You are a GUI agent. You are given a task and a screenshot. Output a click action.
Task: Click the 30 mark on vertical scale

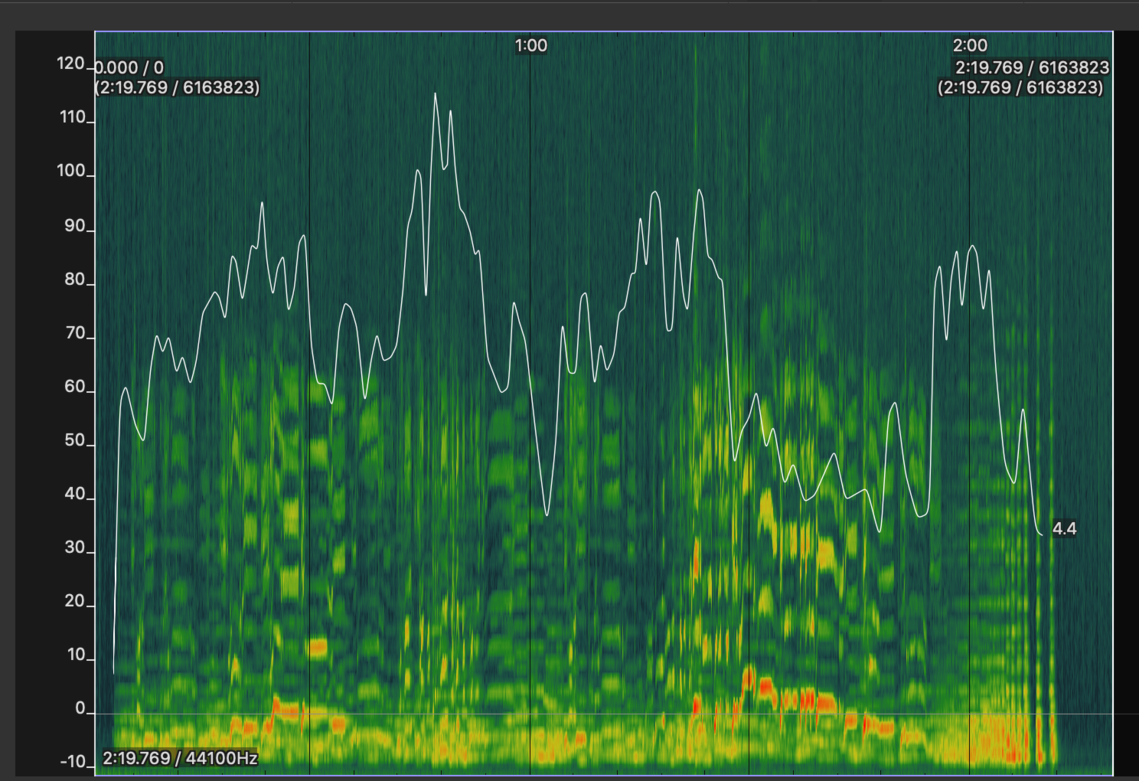tap(75, 551)
